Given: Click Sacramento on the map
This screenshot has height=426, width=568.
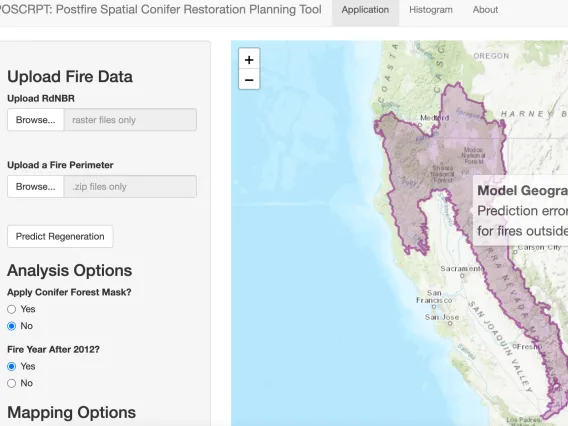Looking at the screenshot, I should [x=462, y=269].
